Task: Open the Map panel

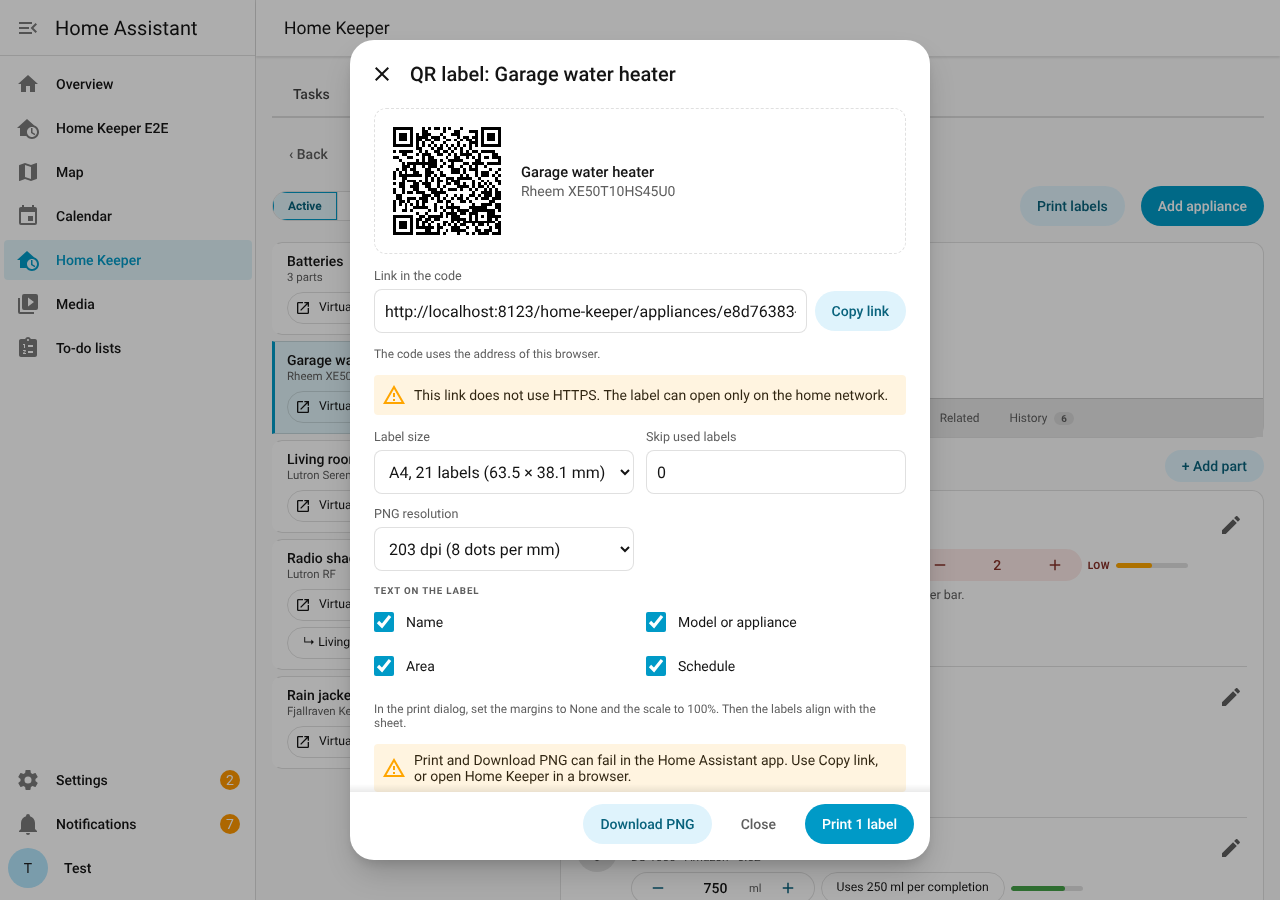Action: (128, 172)
